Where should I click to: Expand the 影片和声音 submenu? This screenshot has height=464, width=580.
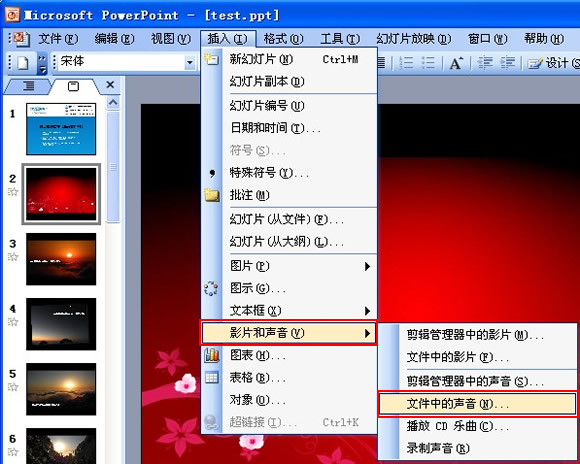pos(367,333)
